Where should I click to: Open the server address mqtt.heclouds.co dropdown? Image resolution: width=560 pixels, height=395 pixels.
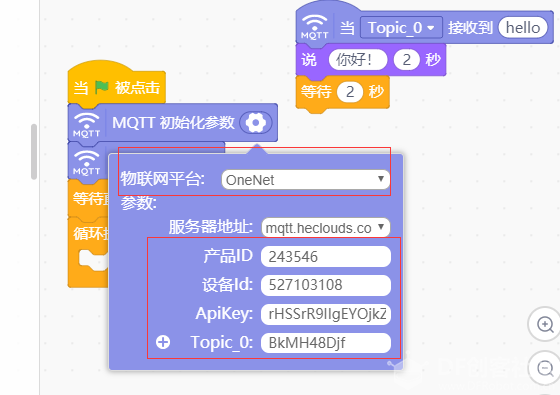point(326,228)
